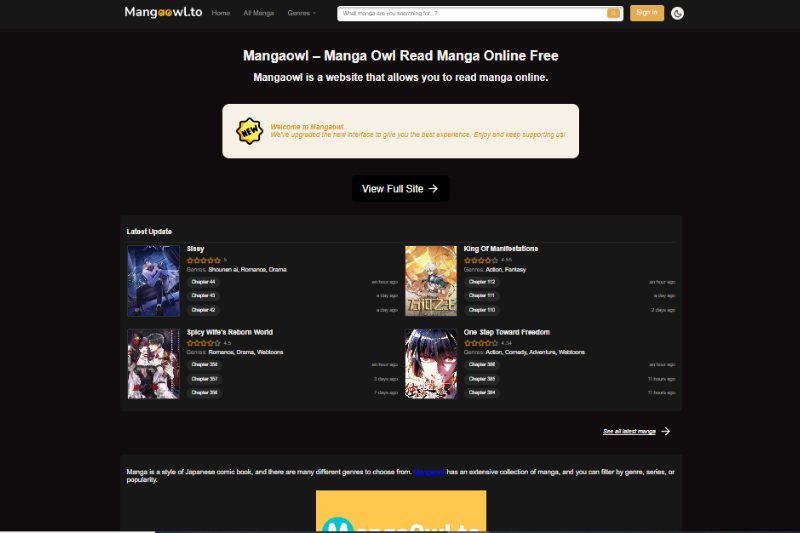
Task: Open Chapter 111 of King Of Manifestations
Action: (x=482, y=296)
